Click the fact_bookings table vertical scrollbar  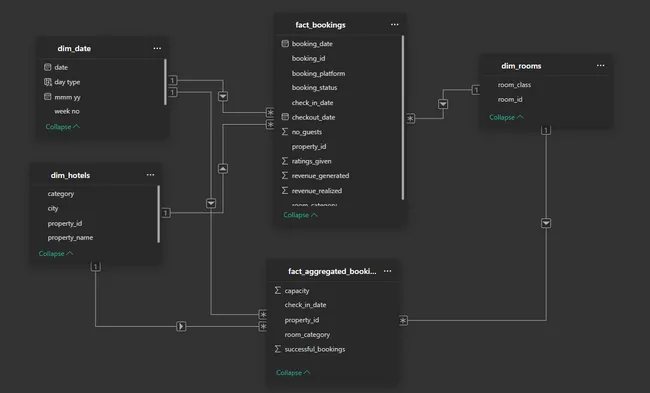[x=403, y=118]
